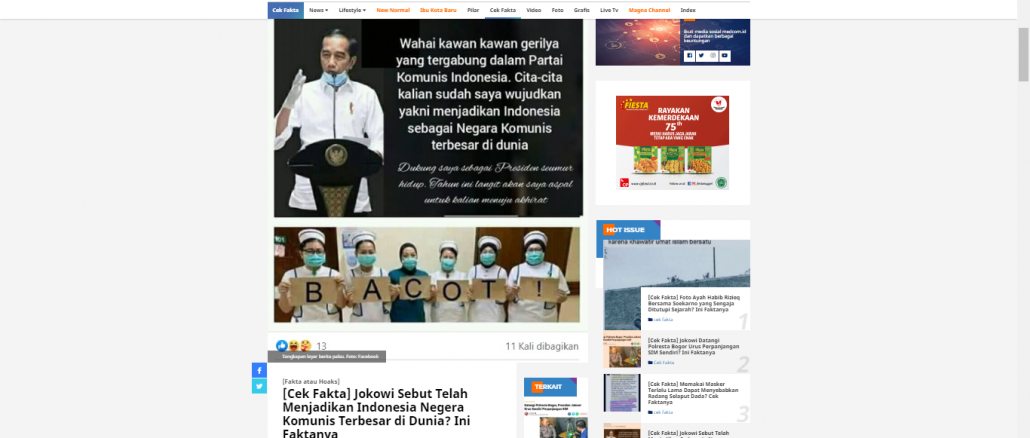Image resolution: width=1030 pixels, height=438 pixels.
Task: Click the Fiesta Rayakan Kemerdekaan advertisement
Action: [672, 142]
